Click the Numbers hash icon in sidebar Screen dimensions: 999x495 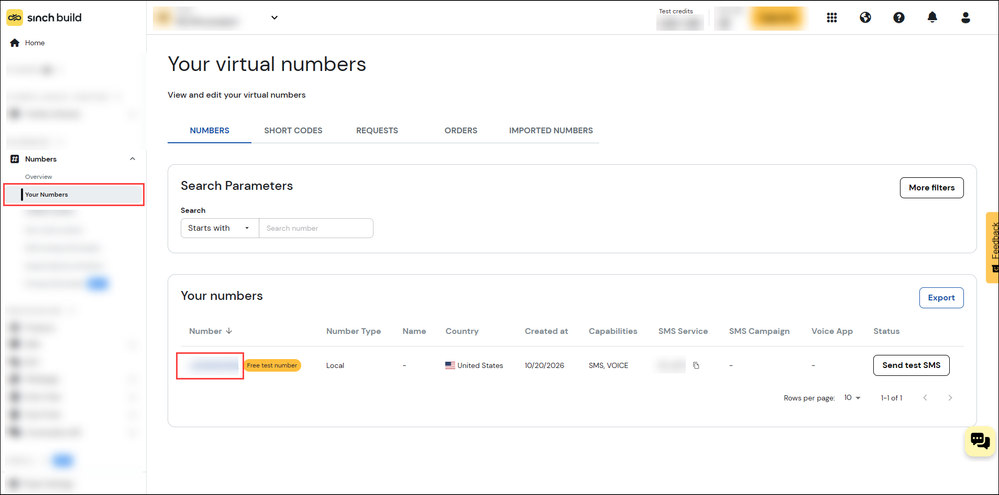click(x=15, y=159)
